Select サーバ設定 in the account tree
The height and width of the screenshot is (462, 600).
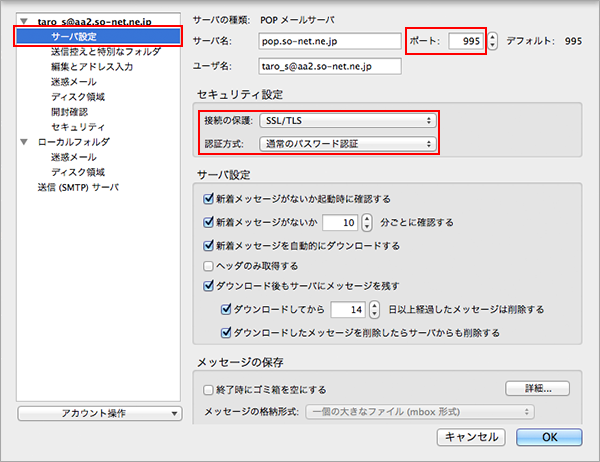click(76, 36)
